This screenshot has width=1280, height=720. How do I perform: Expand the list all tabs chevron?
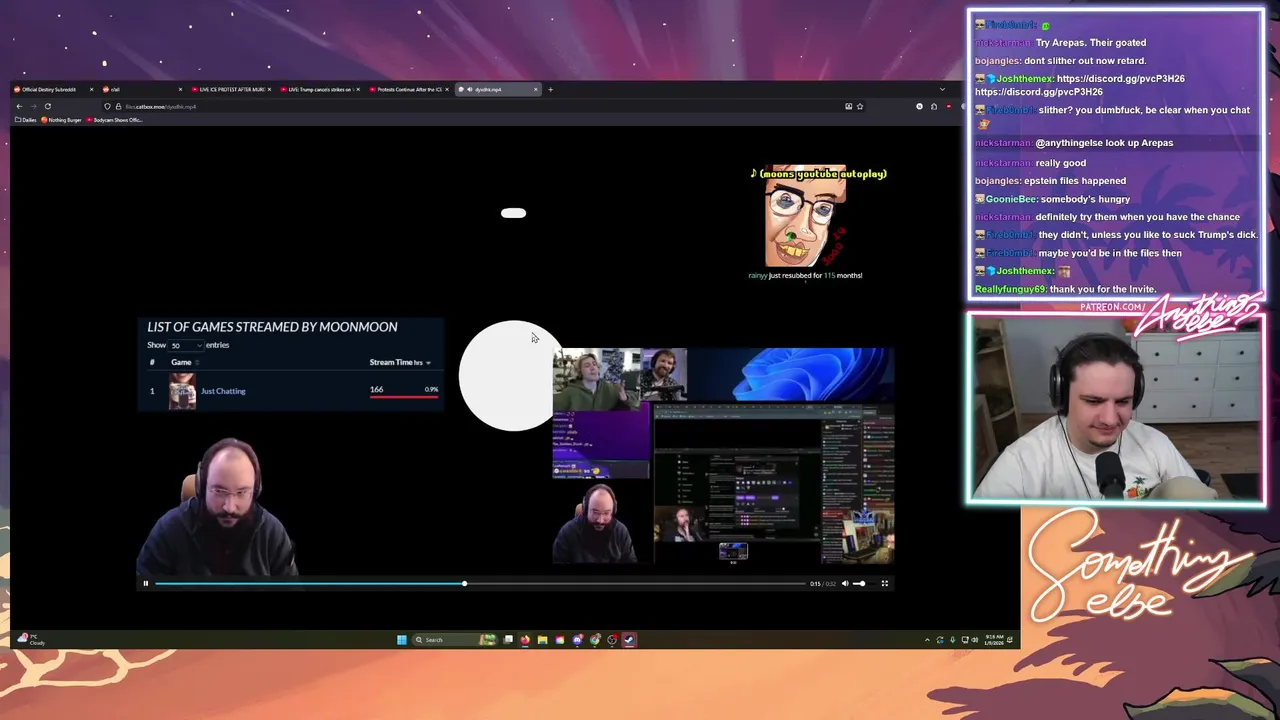(942, 89)
